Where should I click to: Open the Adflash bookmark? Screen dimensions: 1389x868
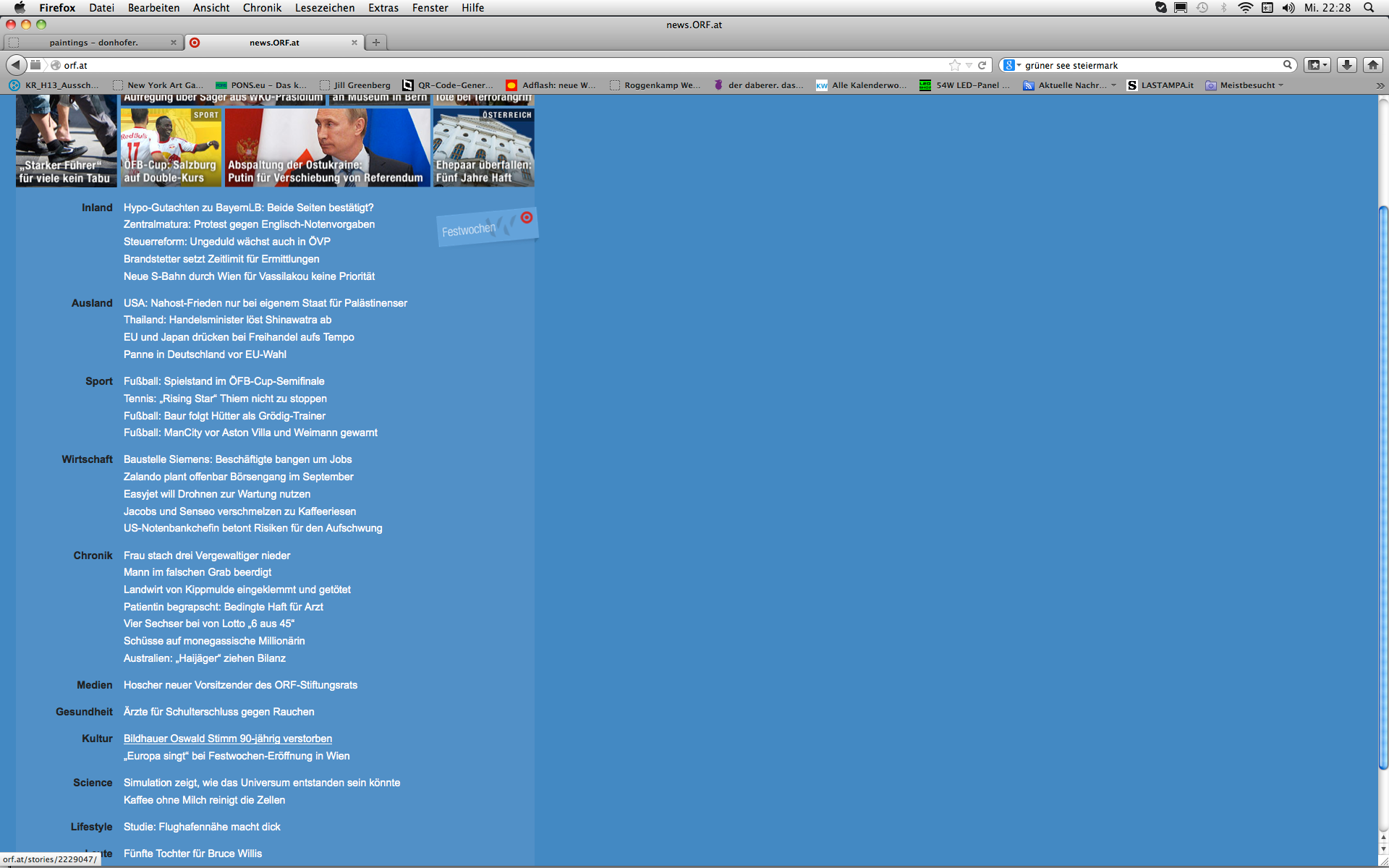[x=551, y=85]
